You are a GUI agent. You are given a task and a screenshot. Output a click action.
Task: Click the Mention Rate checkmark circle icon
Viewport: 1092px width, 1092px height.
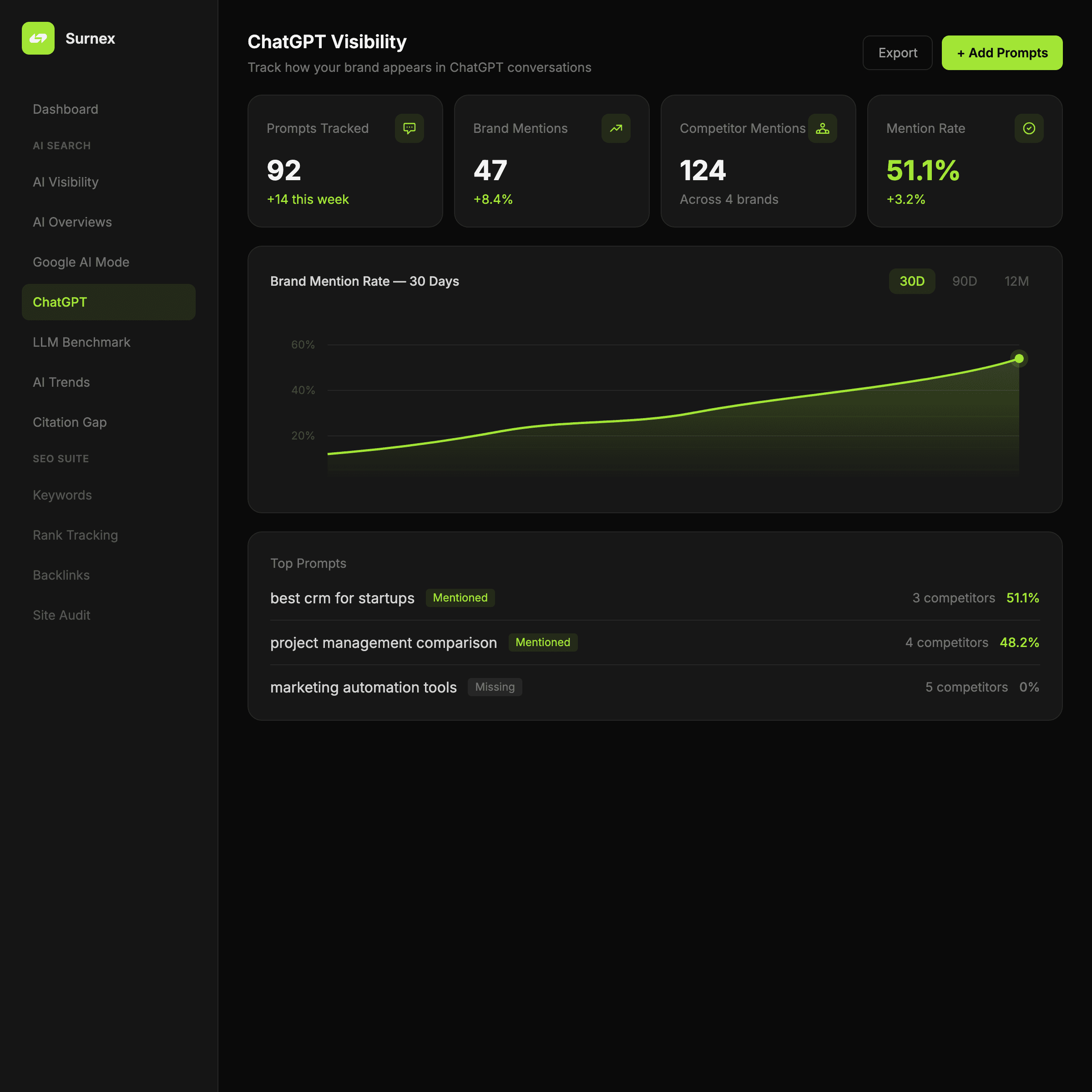(1029, 128)
